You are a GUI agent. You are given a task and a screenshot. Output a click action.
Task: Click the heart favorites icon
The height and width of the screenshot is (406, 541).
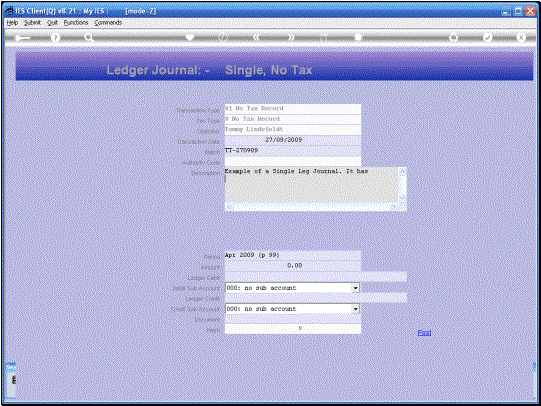(x=190, y=37)
